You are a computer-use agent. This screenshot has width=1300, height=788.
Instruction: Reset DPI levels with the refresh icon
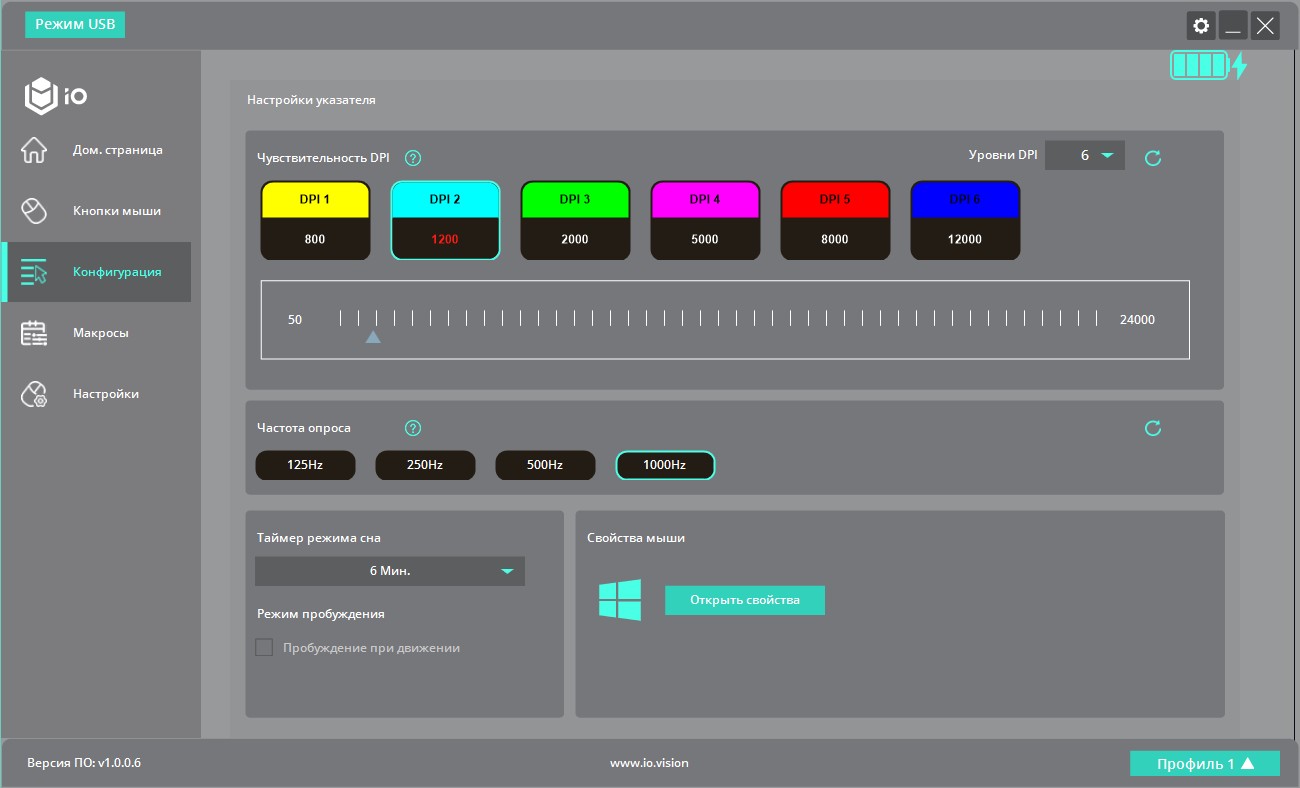1153,158
